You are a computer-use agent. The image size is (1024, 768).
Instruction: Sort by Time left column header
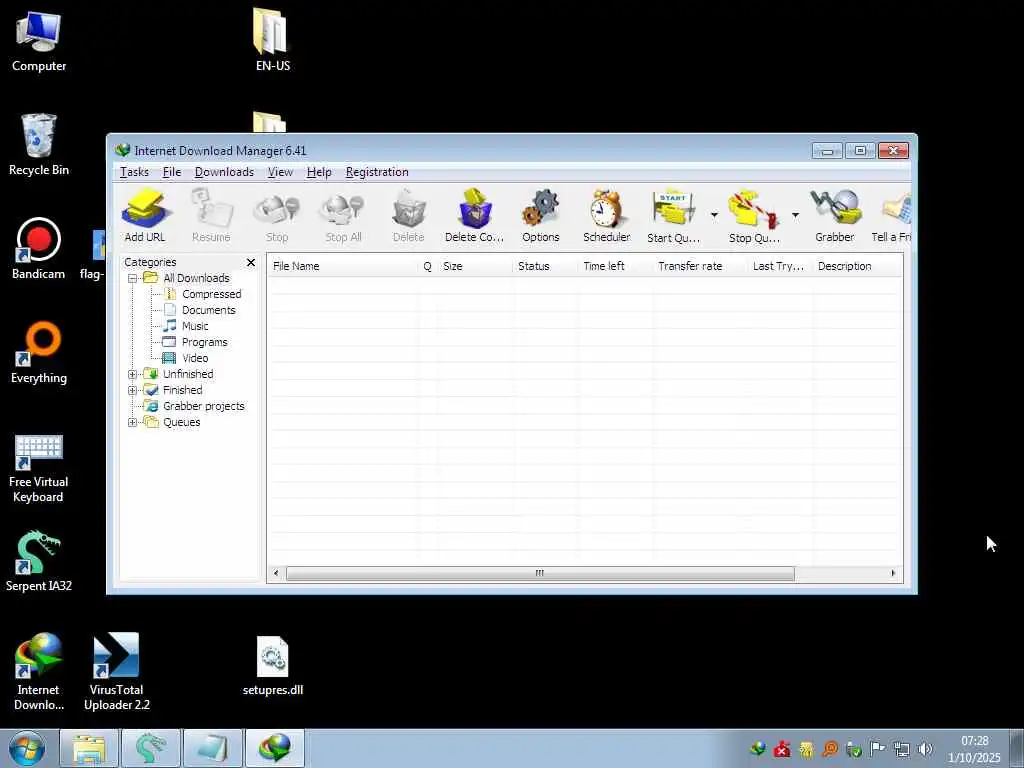(615, 266)
